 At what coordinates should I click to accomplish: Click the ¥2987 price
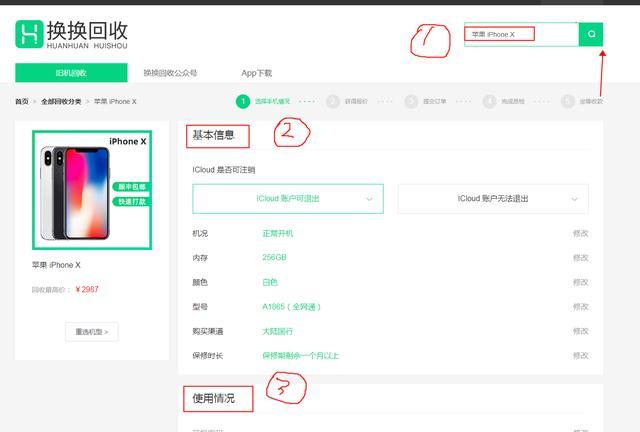click(87, 289)
